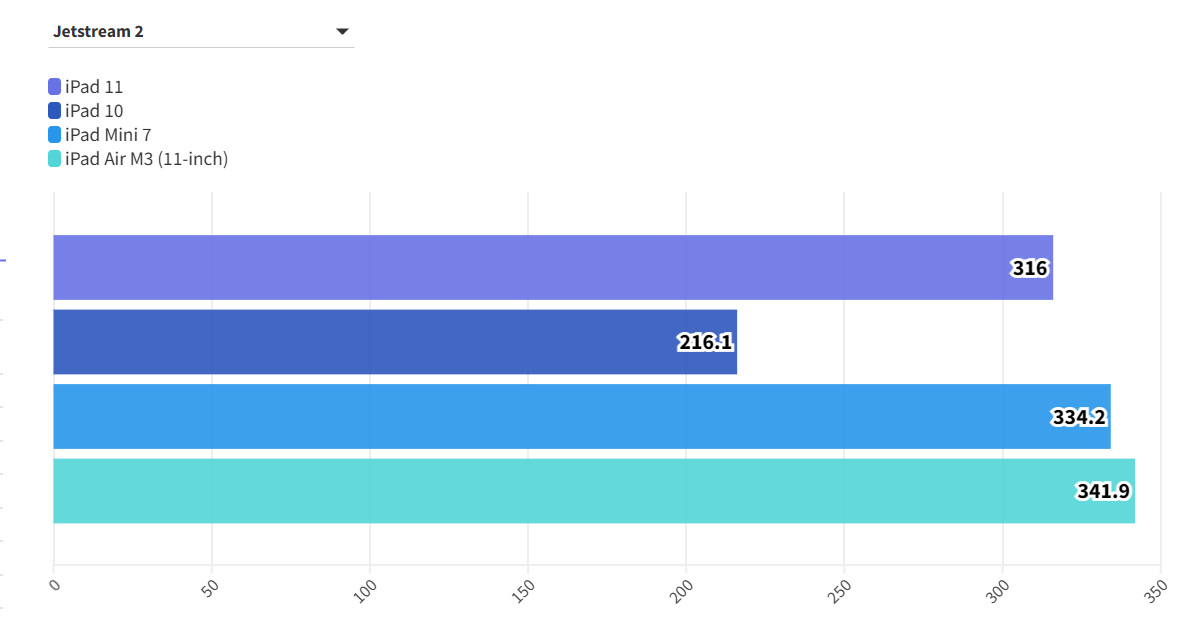Click the 216.1 value label

tap(706, 342)
